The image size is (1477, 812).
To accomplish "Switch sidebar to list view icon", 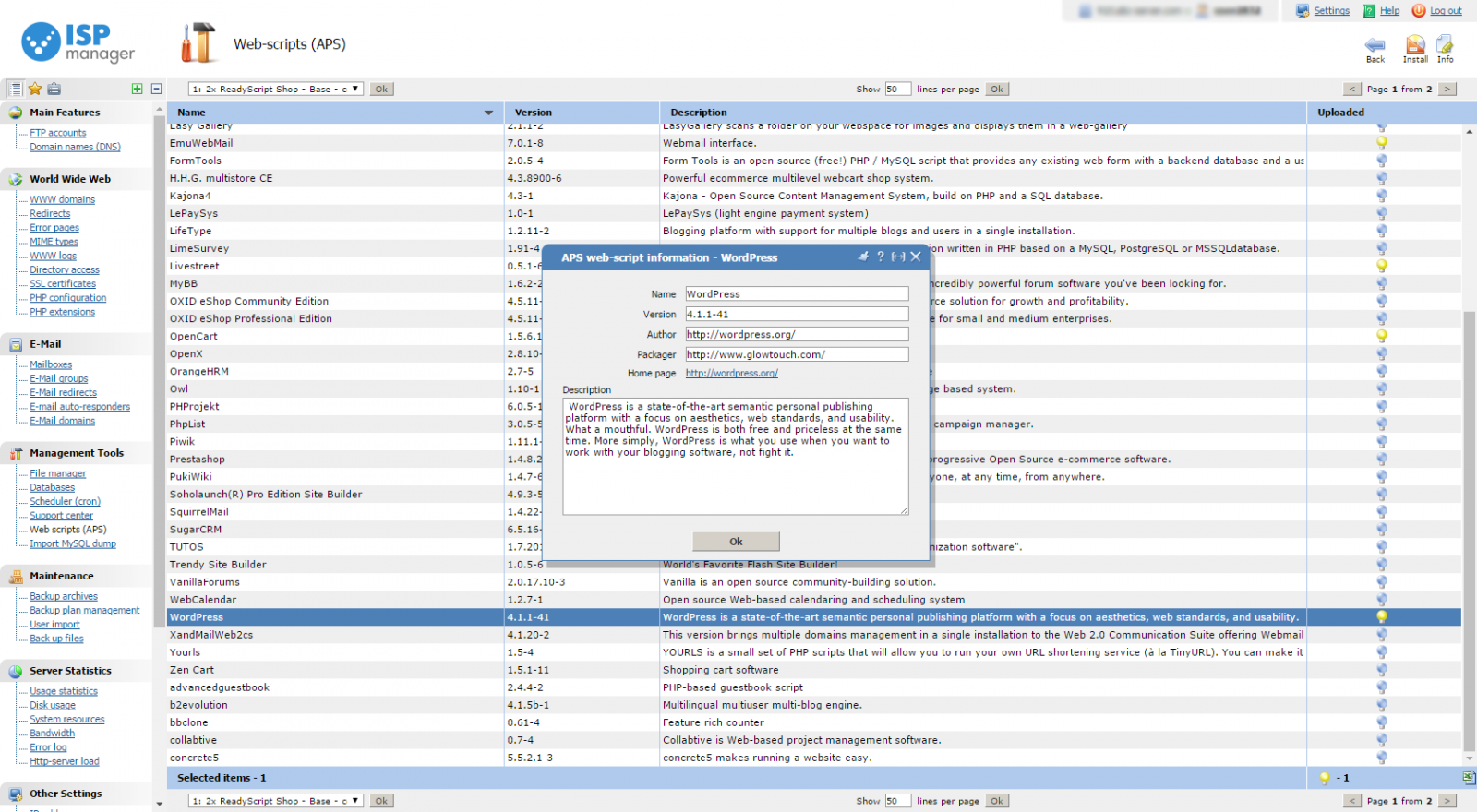I will 16,89.
